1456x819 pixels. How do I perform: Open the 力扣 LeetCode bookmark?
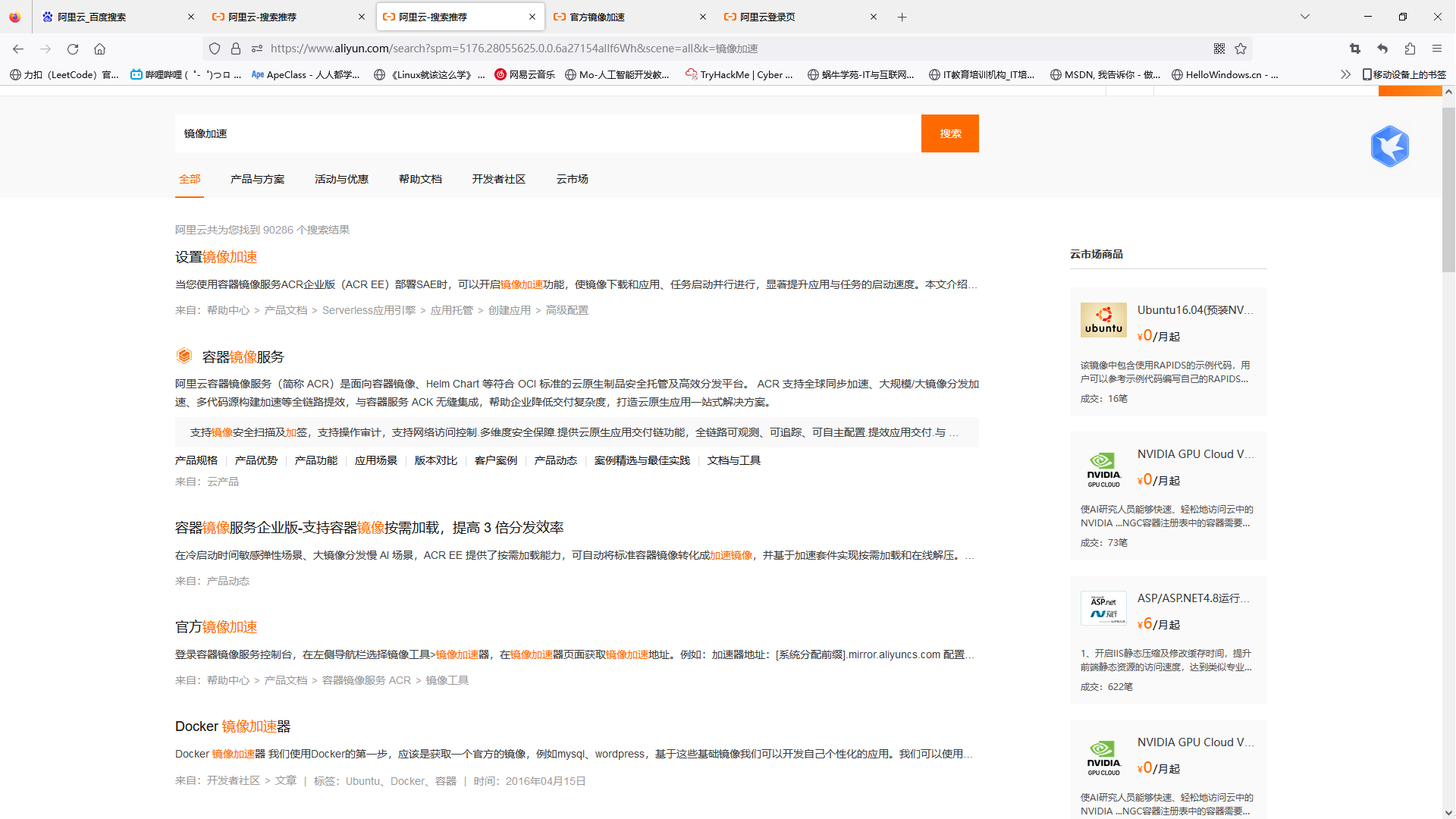pos(64,74)
